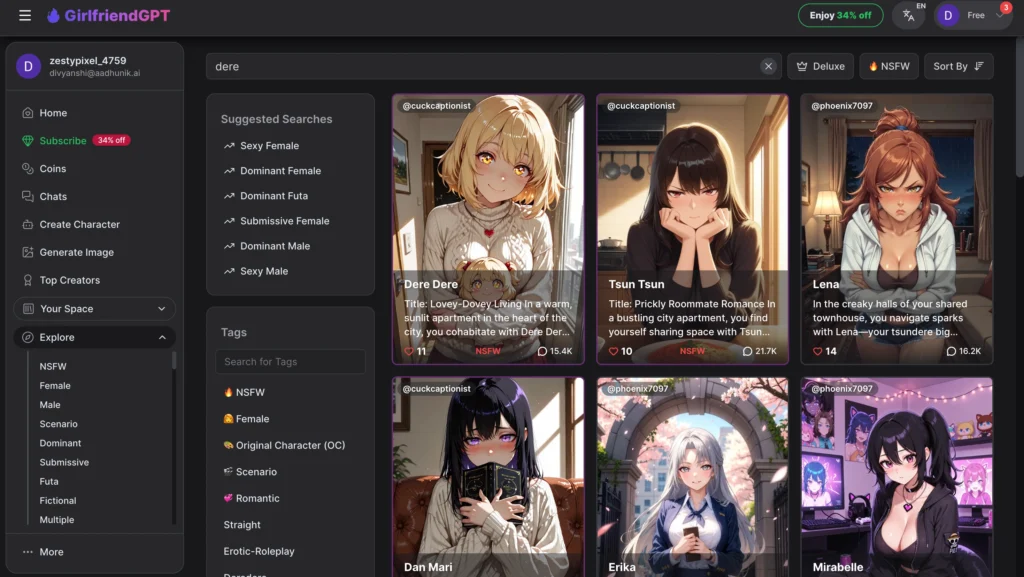Click suggested search Submissive Female
This screenshot has height=577, width=1024.
coord(285,221)
